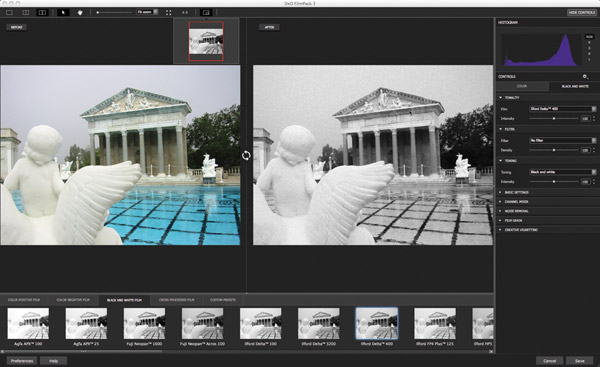
Task: Click the navigator thumbnail preview
Action: click(206, 41)
